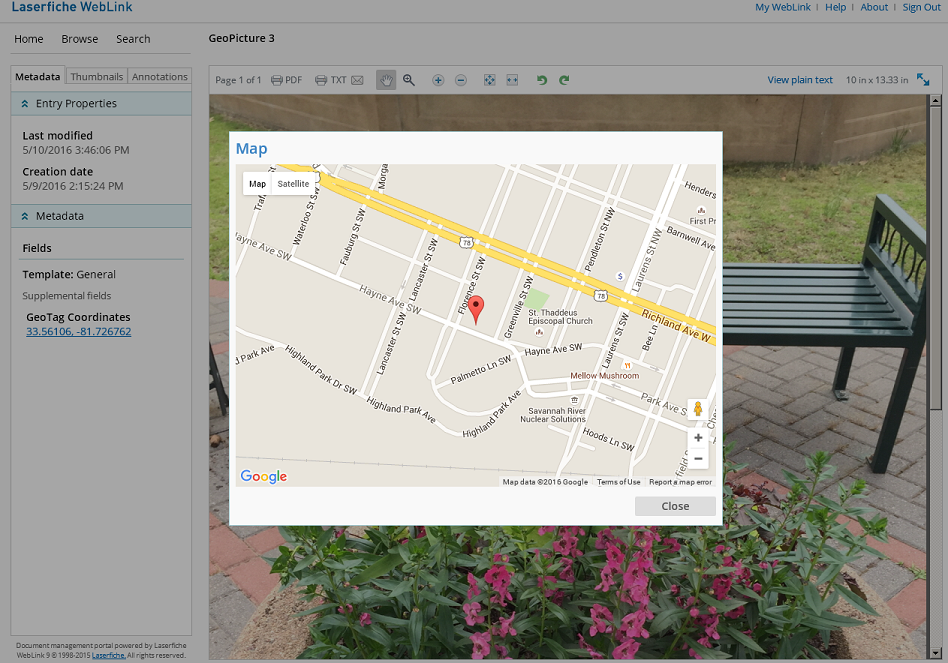The width and height of the screenshot is (948, 663).
Task: Click blue bank marker near Laurens St
Action: pos(620,276)
